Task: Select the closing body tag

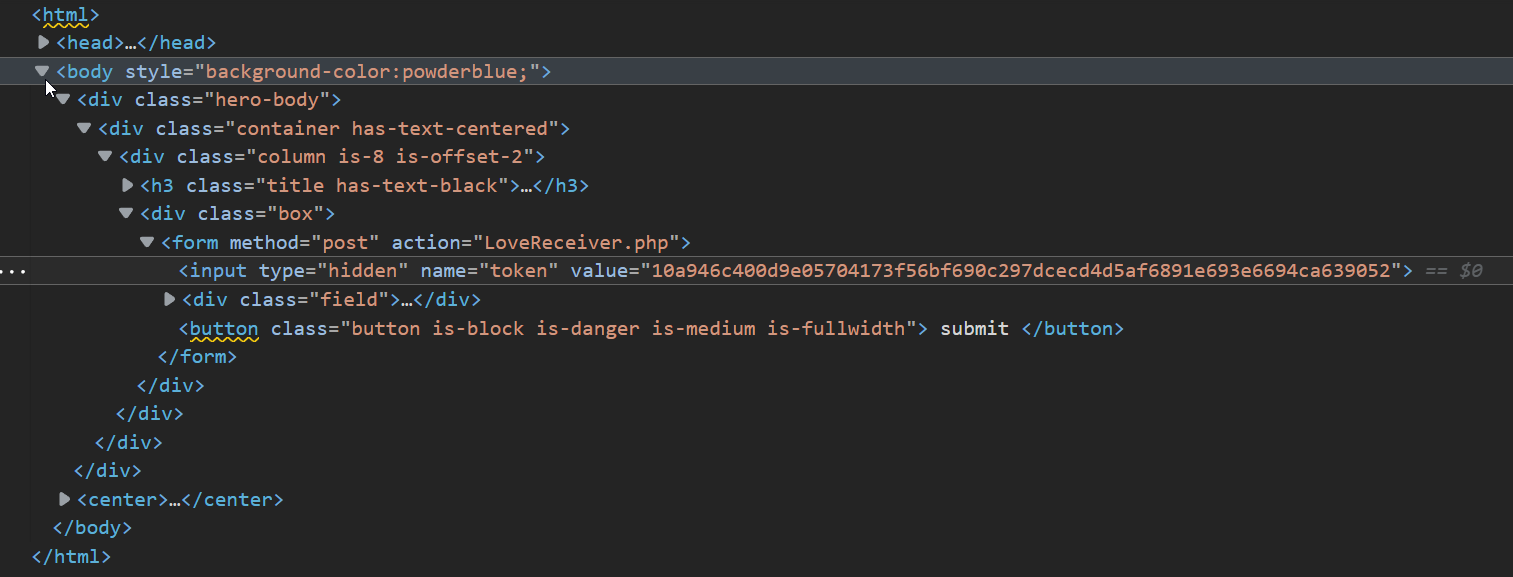Action: [x=91, y=527]
